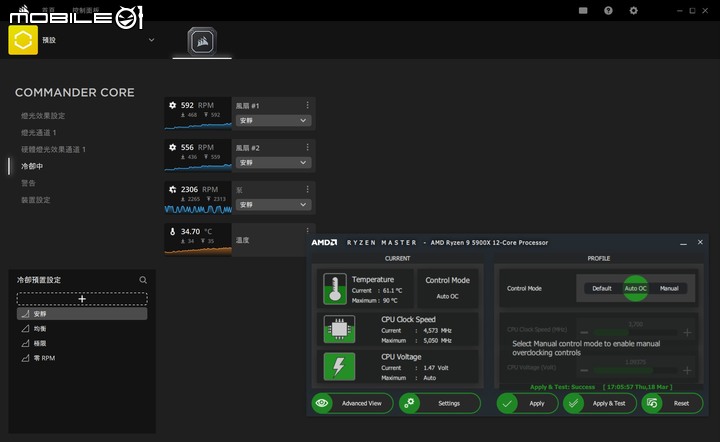Image resolution: width=720 pixels, height=442 pixels.
Task: Open the three-dot menu for the 泵 pump
Action: tap(307, 189)
